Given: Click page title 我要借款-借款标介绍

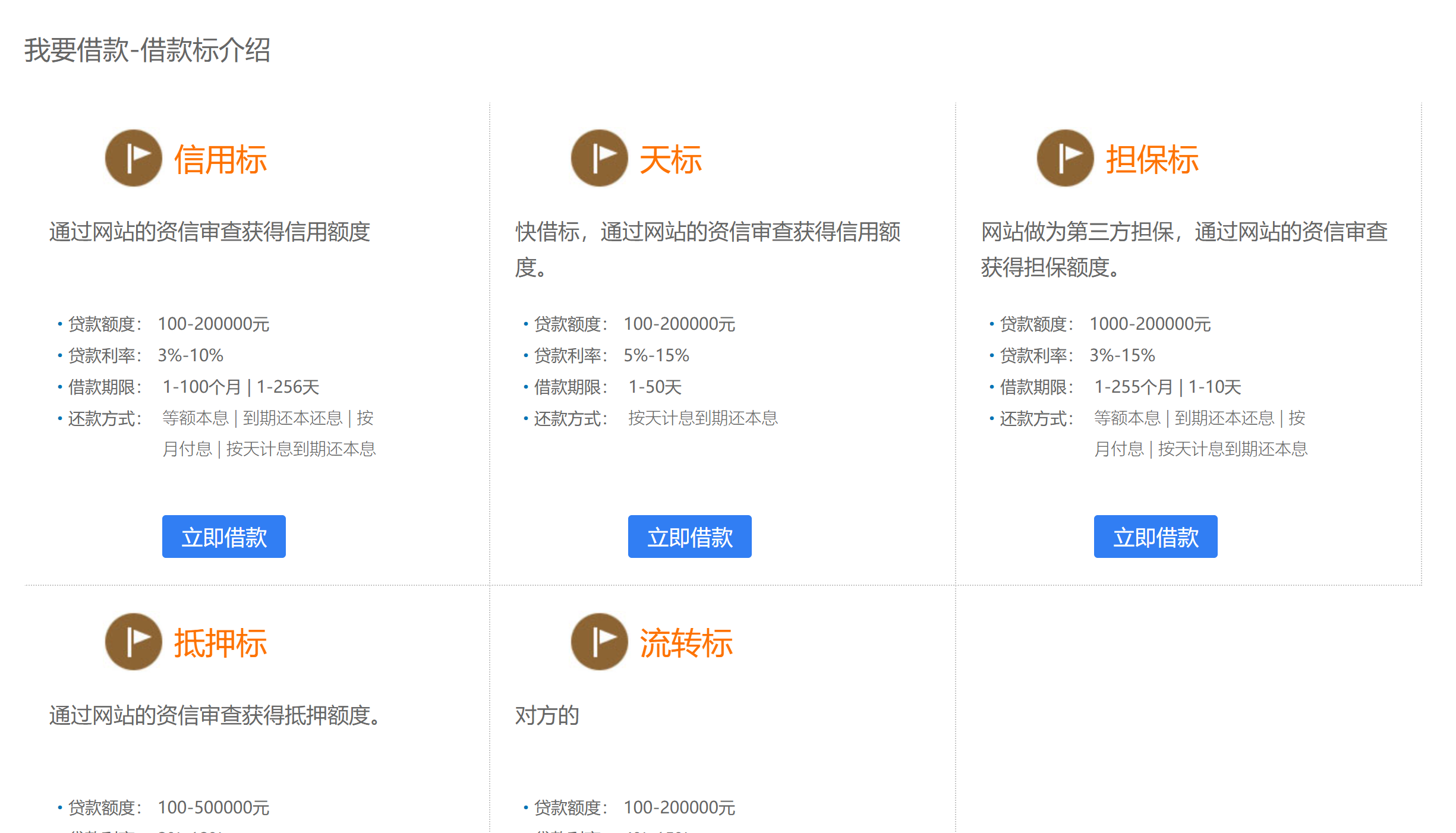Looking at the screenshot, I should point(147,50).
